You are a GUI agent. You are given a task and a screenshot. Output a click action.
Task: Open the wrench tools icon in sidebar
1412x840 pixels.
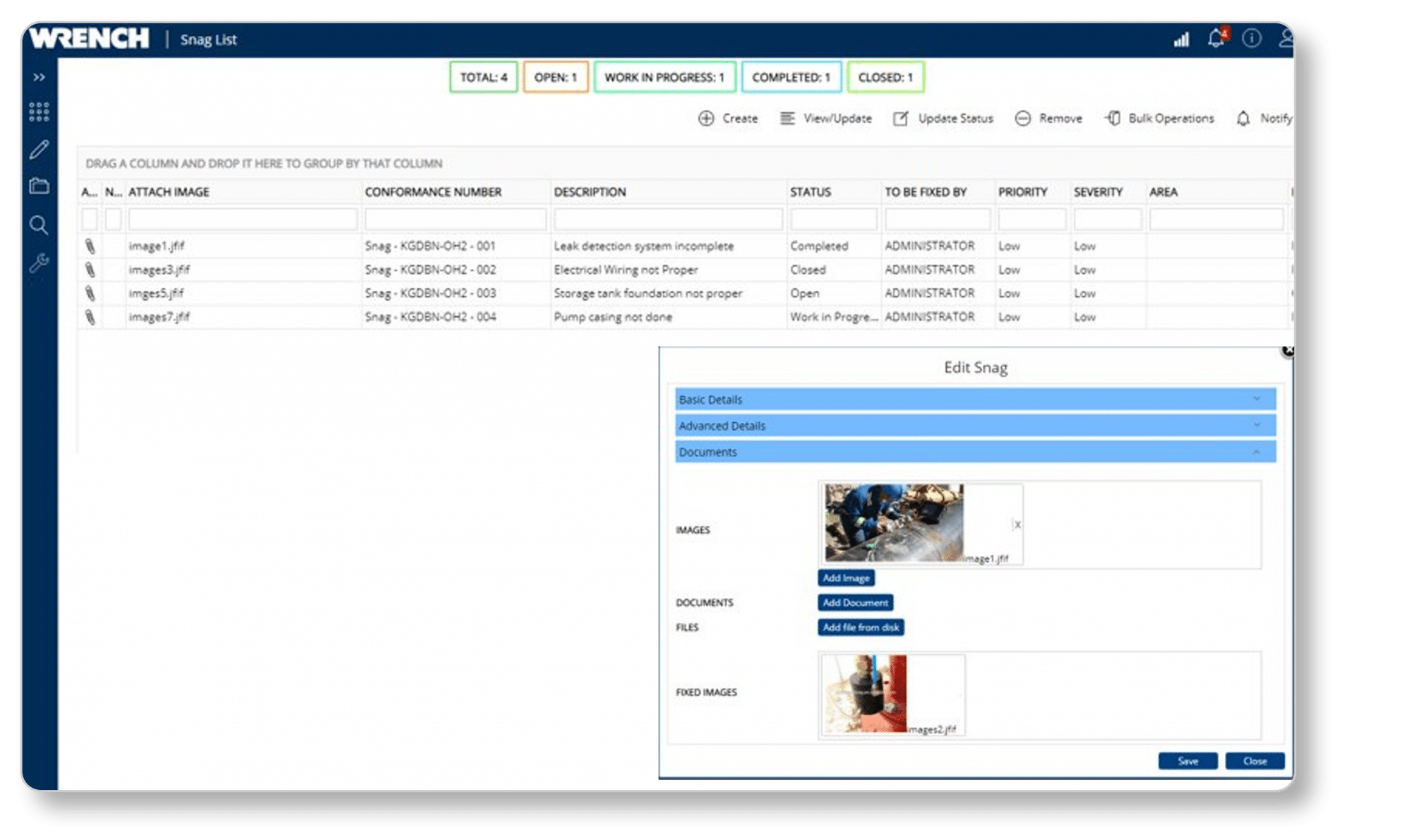coord(39,263)
